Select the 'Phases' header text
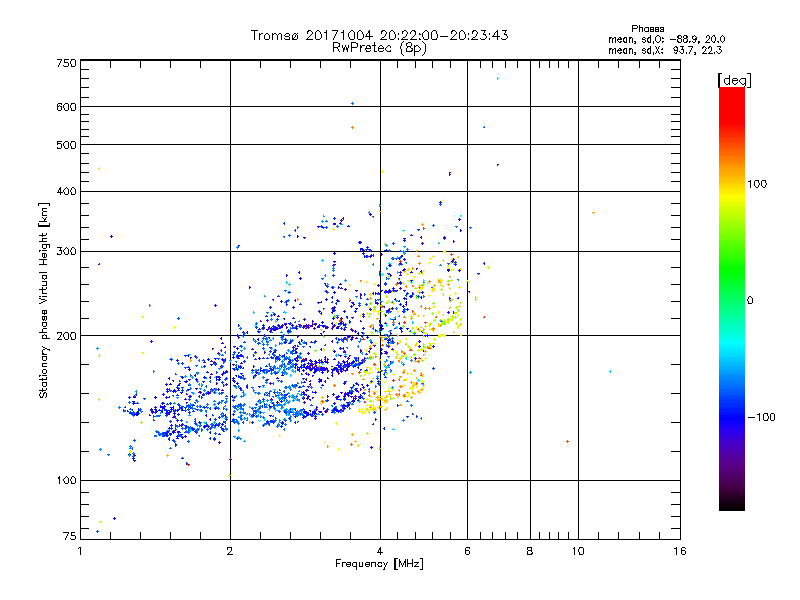The height and width of the screenshot is (600, 800). tap(647, 29)
